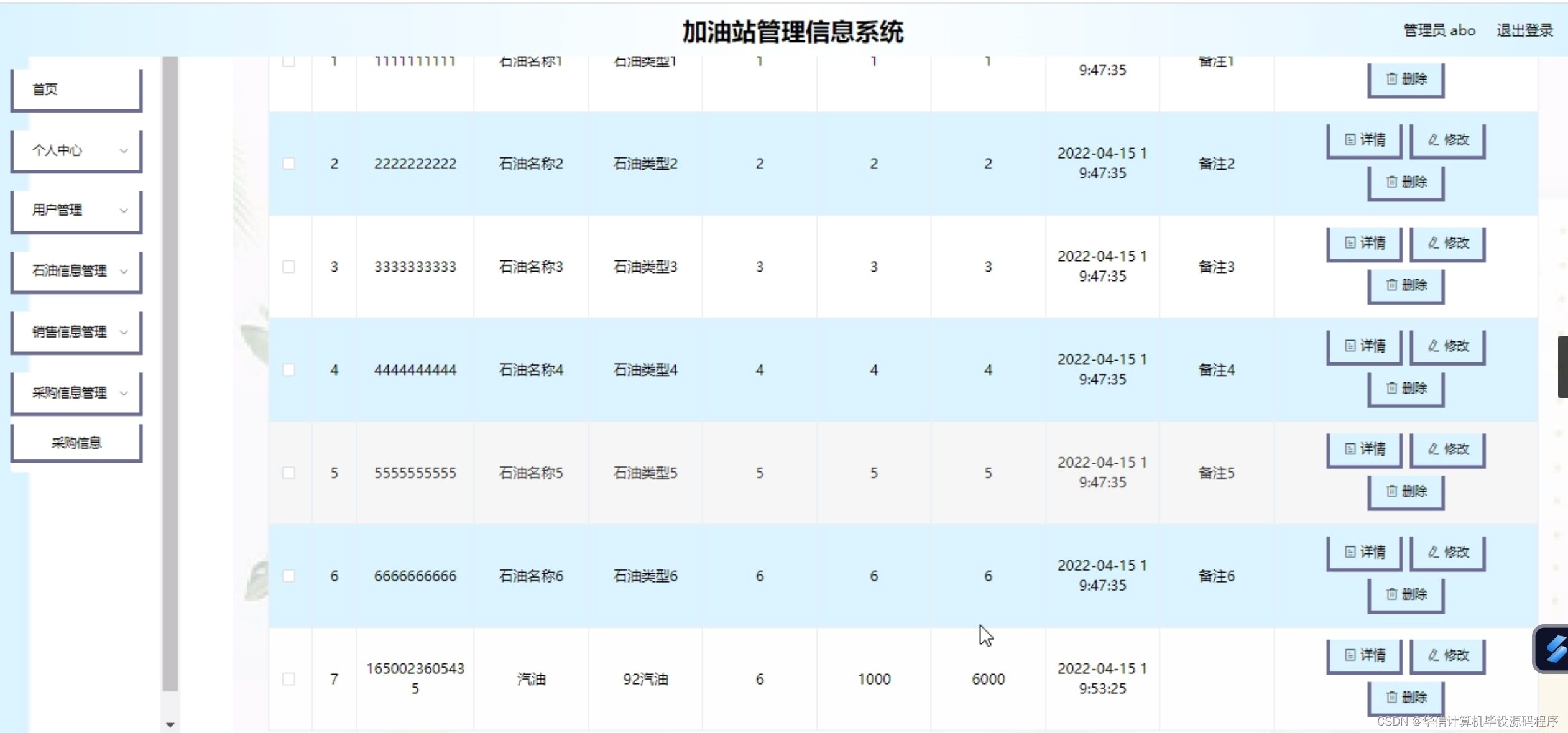The image size is (1568, 733).
Task: Expand the 个人中心 menu chevron
Action: (x=124, y=150)
